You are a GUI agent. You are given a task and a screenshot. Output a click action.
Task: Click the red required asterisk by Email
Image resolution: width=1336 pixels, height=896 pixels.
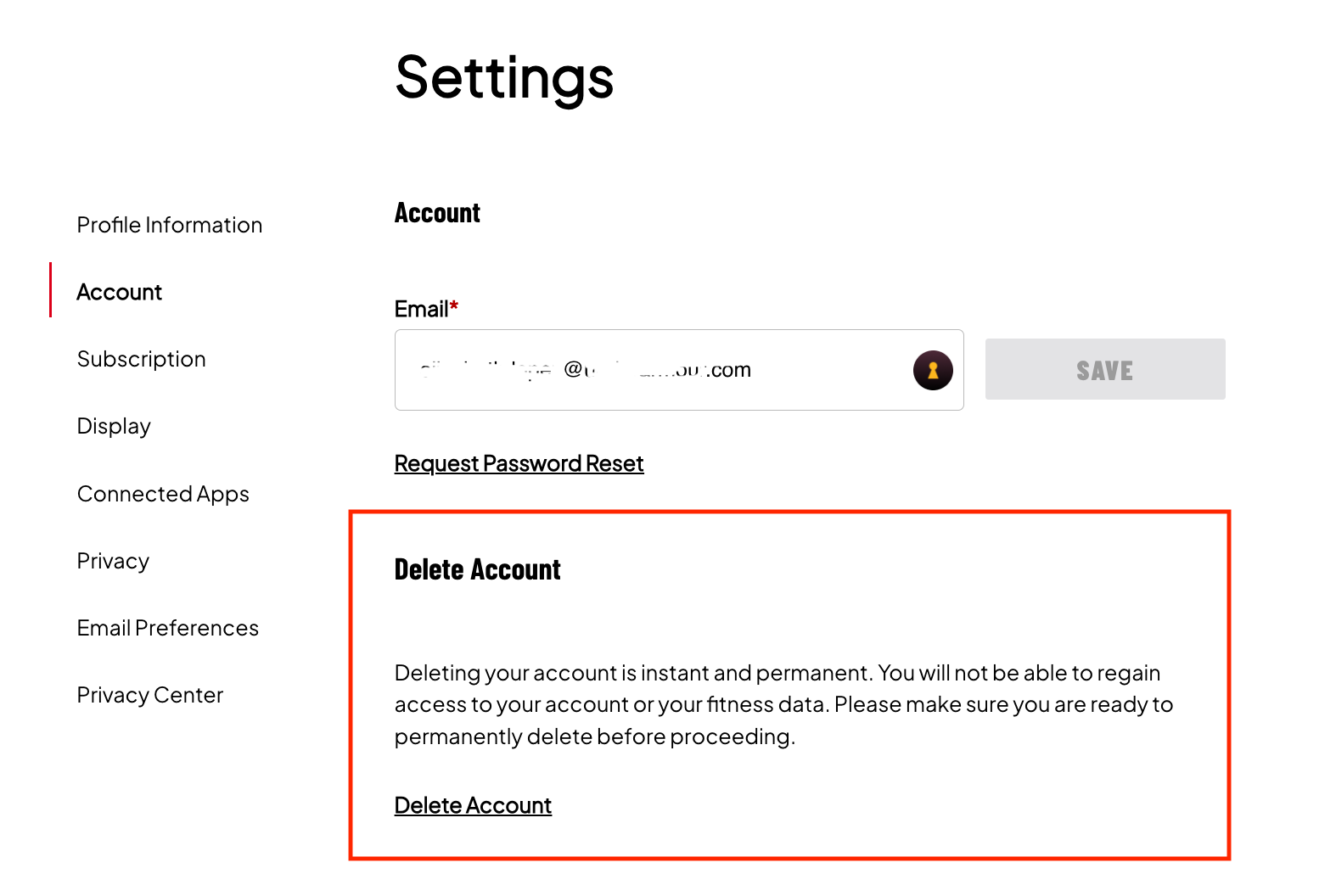[454, 305]
